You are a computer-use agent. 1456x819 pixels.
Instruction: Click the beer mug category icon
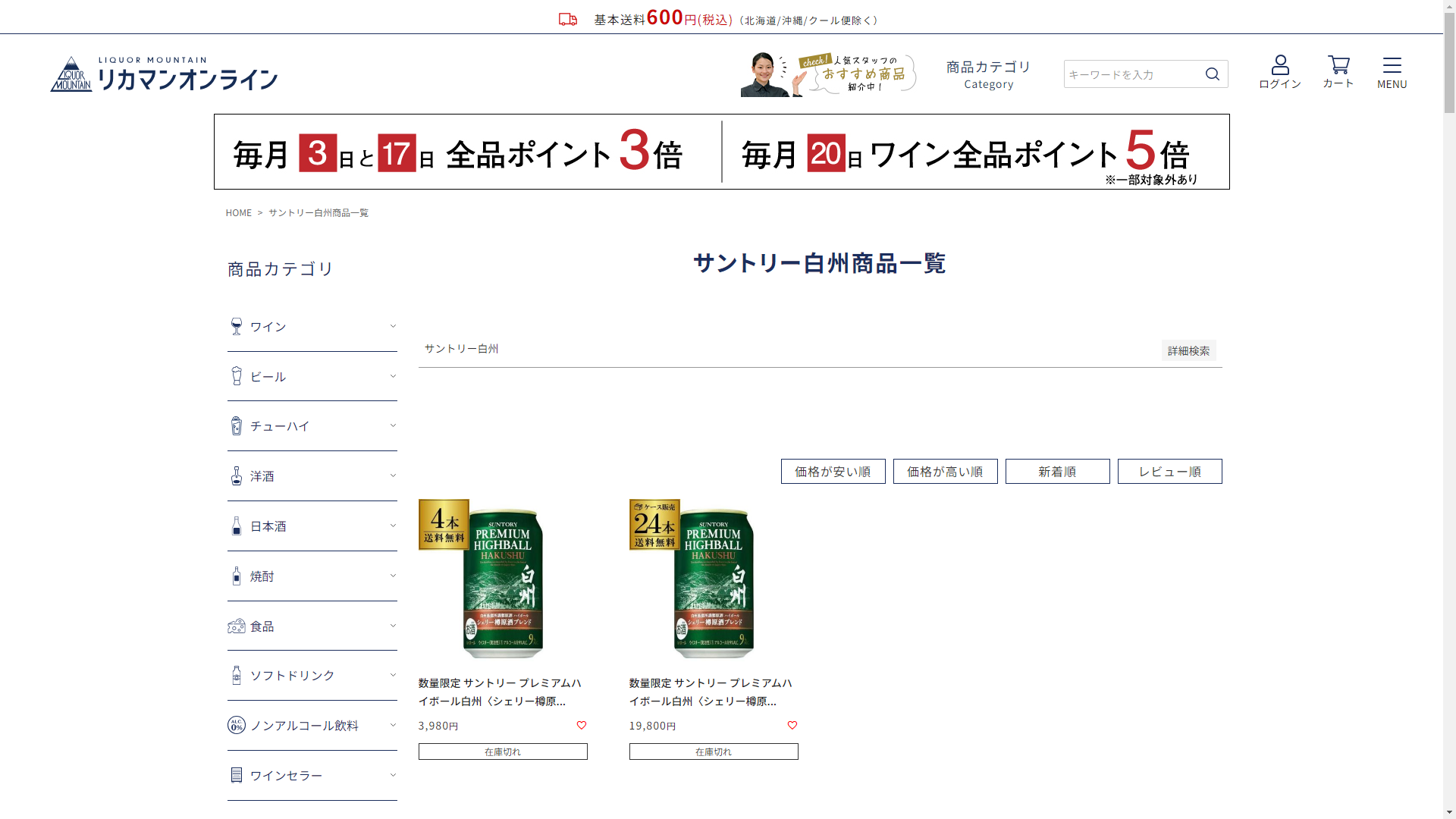point(237,376)
